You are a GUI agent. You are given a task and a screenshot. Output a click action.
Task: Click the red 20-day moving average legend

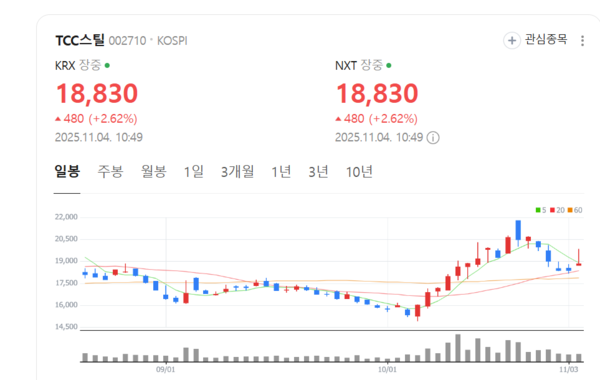[x=557, y=210]
